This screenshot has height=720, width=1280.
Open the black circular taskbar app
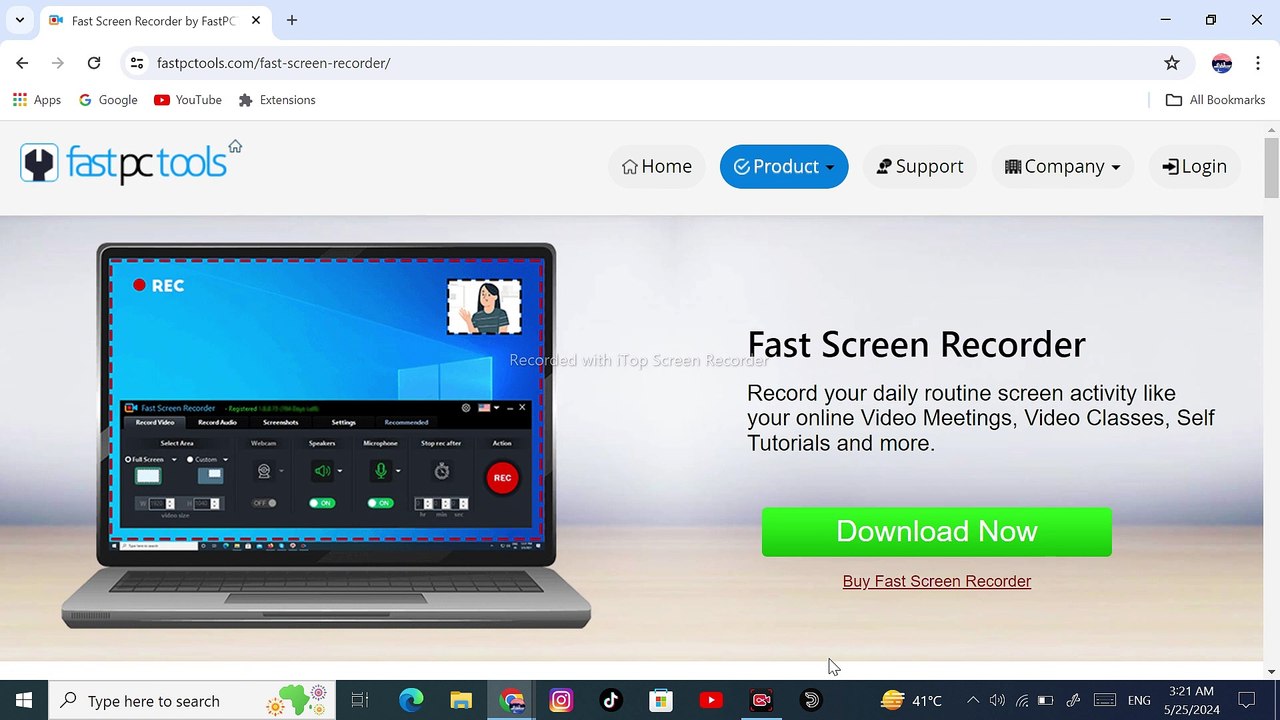point(811,700)
